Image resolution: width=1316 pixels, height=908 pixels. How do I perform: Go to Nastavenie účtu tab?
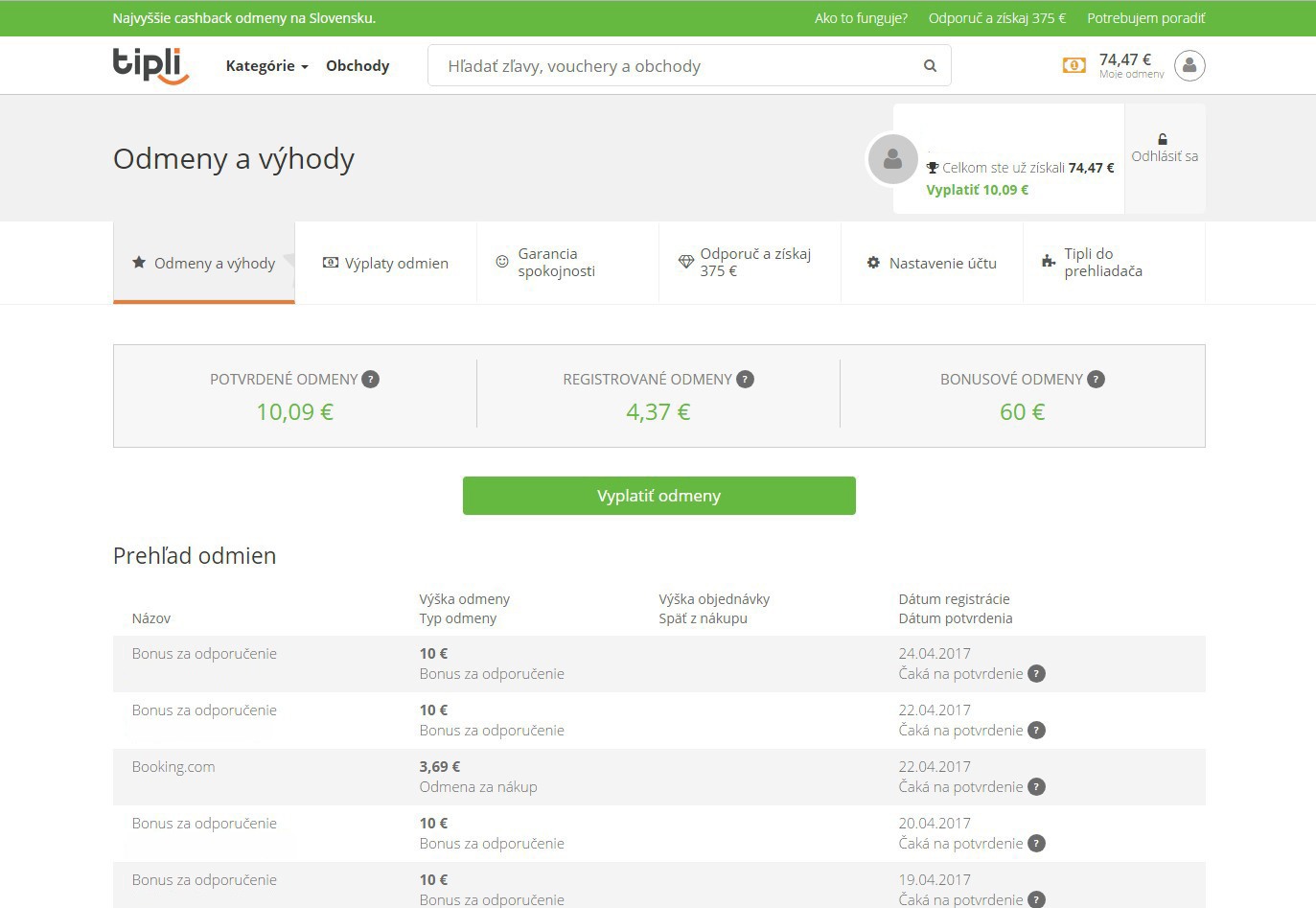click(932, 263)
